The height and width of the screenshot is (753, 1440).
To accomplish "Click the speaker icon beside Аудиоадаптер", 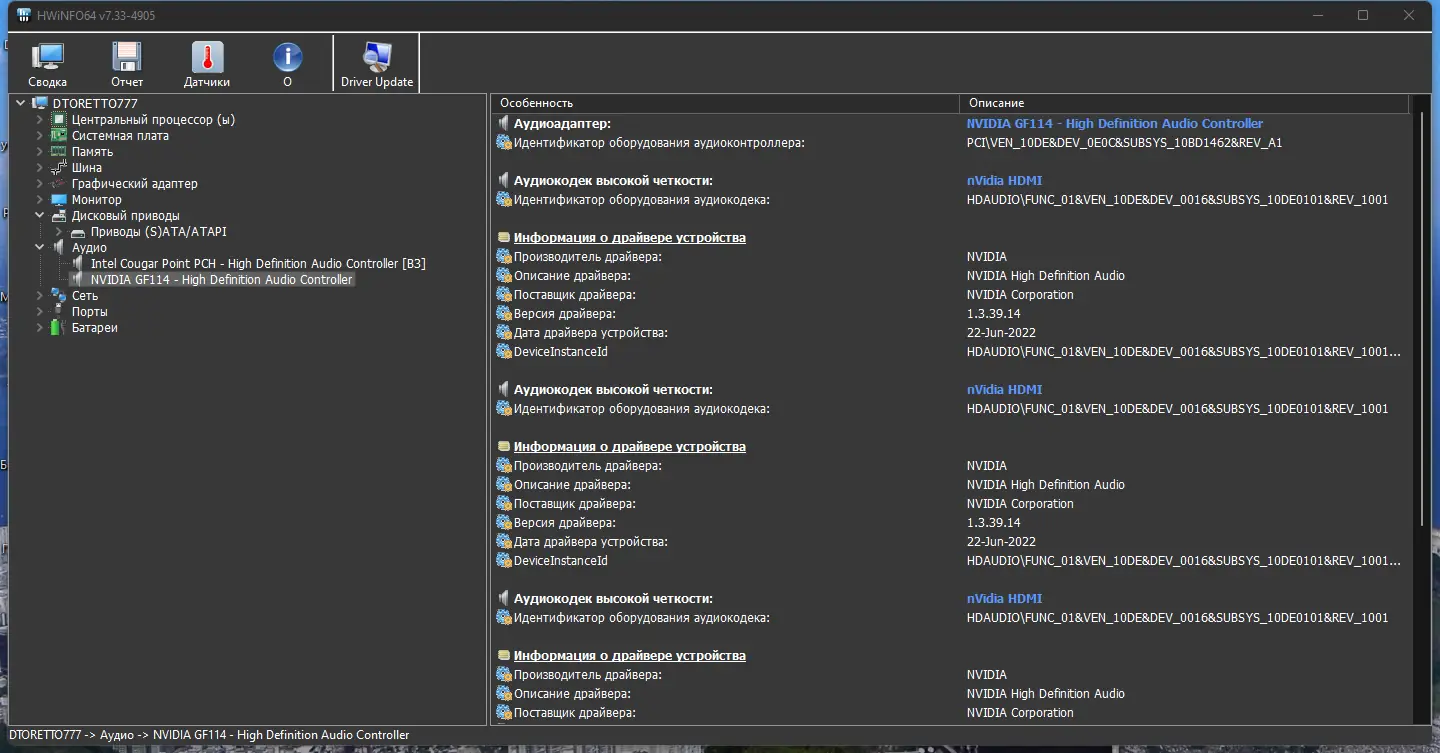I will coord(504,124).
